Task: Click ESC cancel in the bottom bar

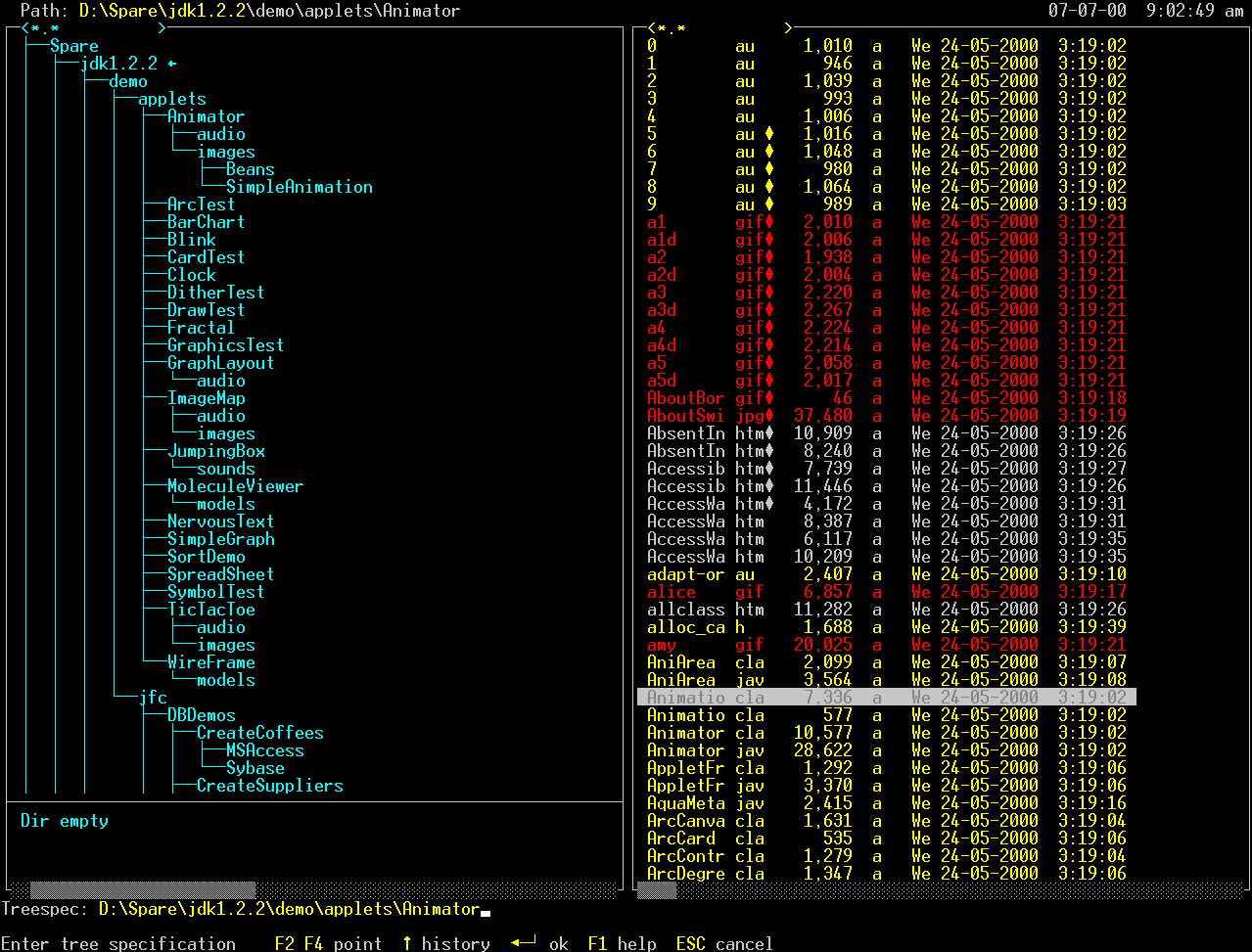Action: [724, 943]
